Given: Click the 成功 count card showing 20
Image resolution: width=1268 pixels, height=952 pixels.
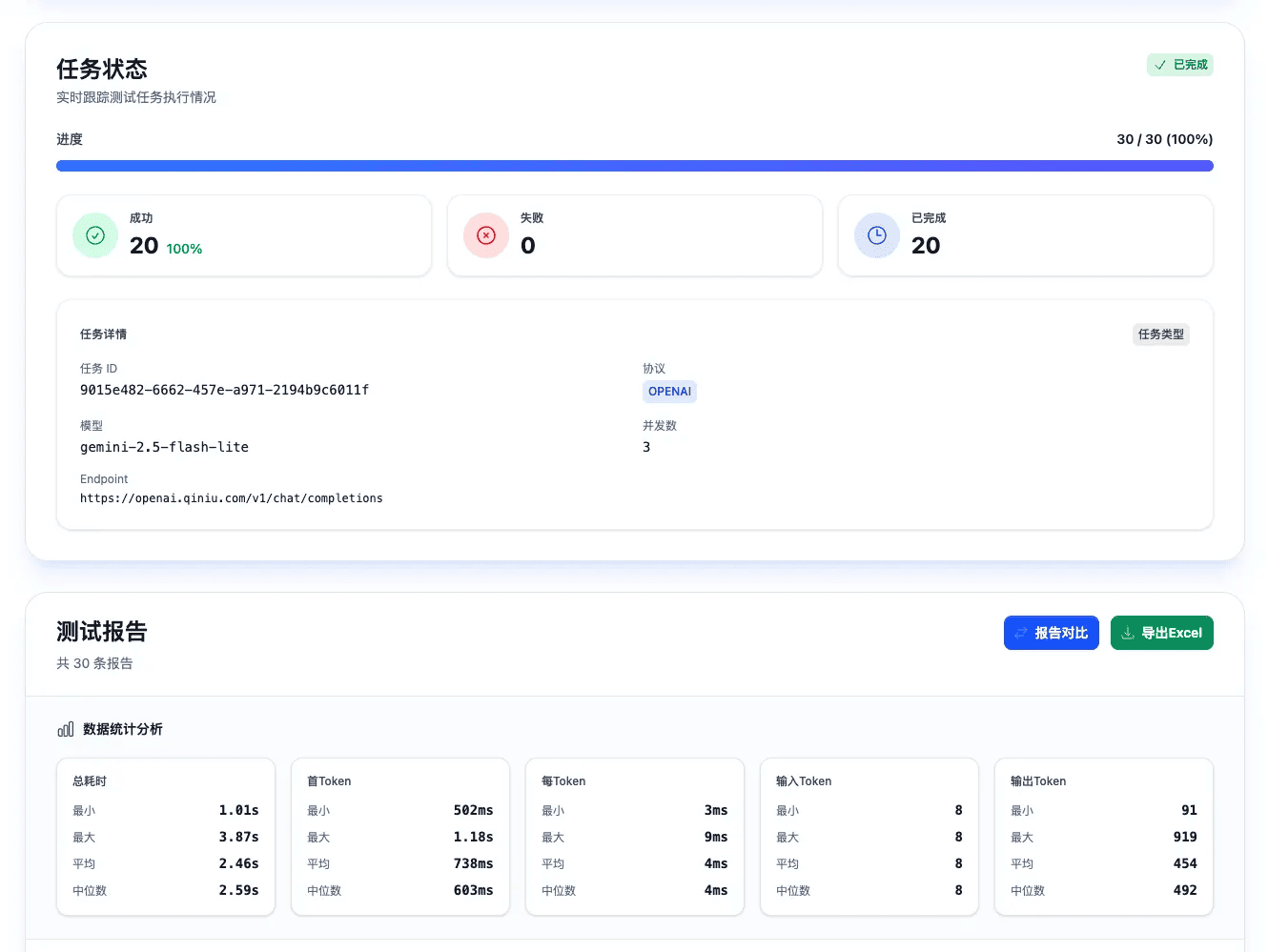Looking at the screenshot, I should 244,235.
